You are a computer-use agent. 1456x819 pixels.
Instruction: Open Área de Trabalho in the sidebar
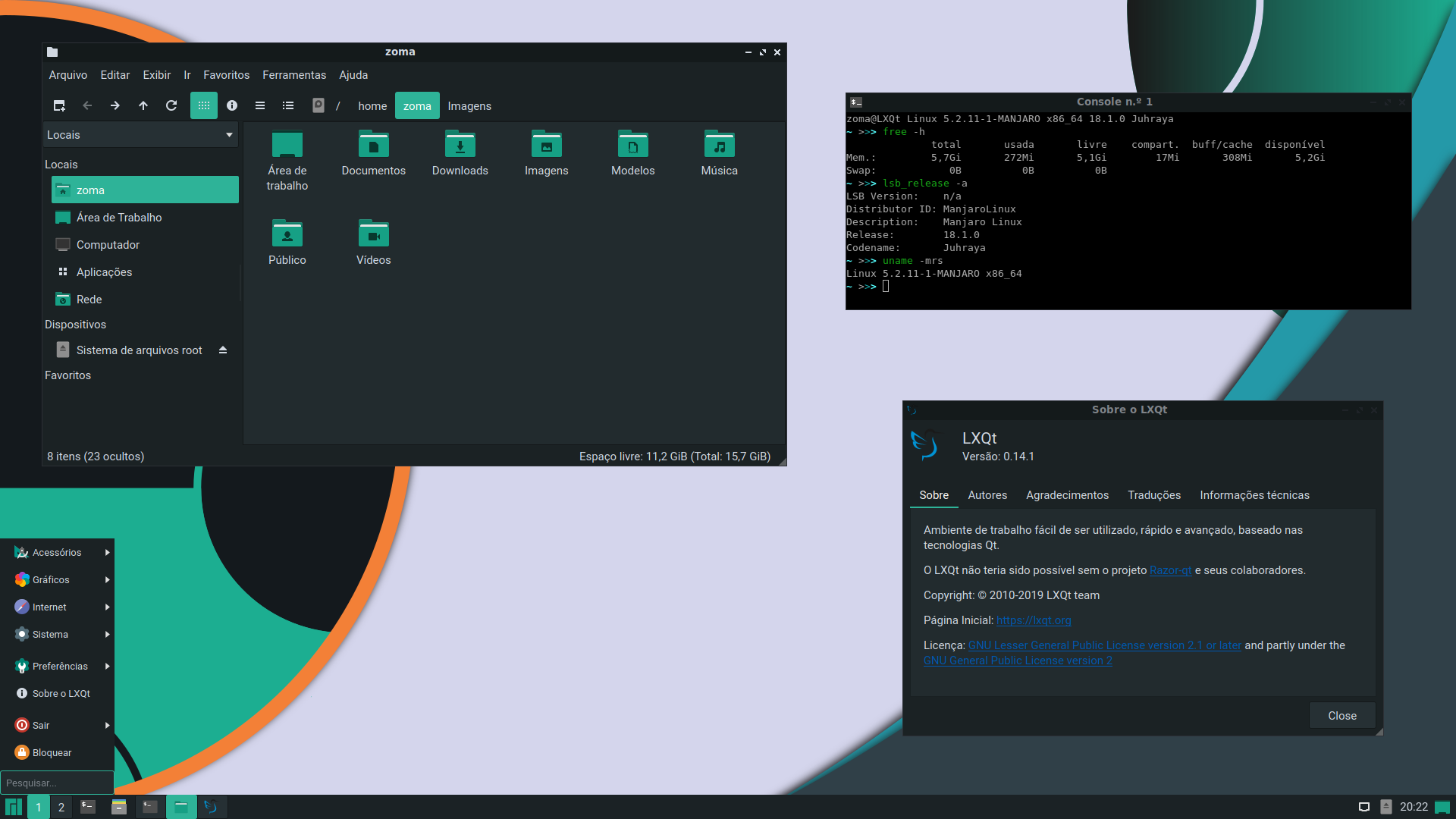[x=145, y=218]
